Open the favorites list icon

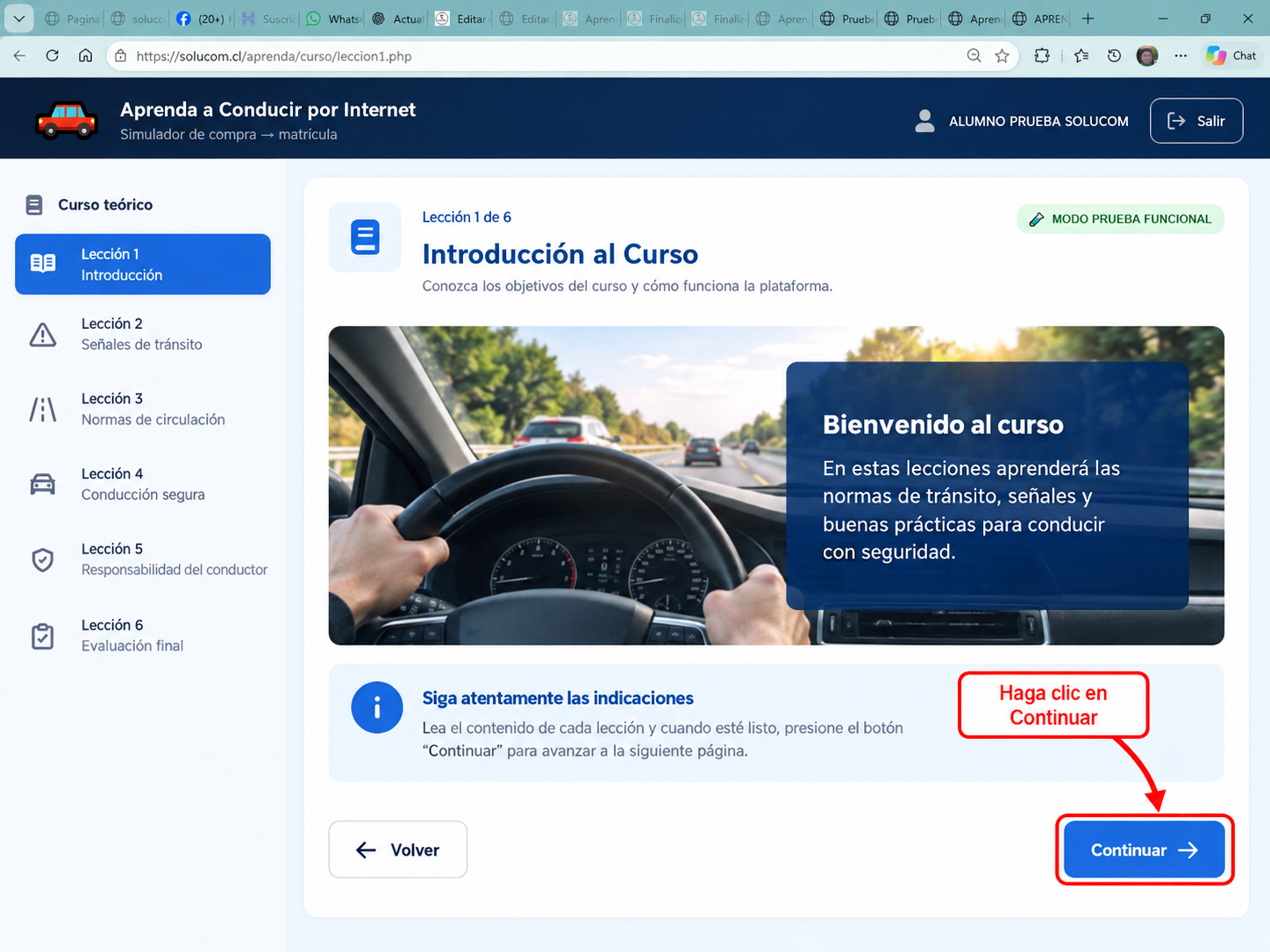point(1081,55)
